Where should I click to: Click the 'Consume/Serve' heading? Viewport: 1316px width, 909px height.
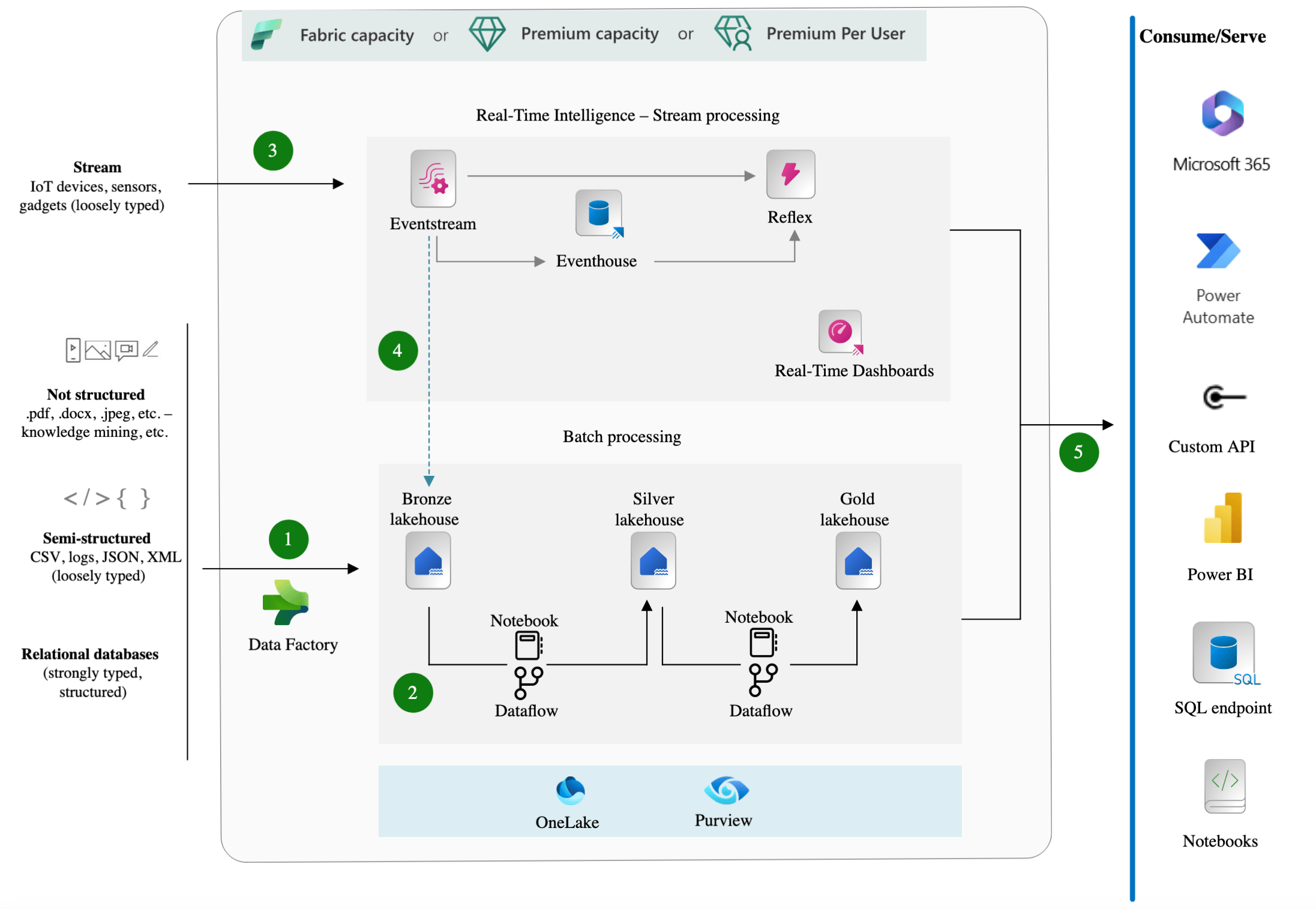coord(1202,37)
